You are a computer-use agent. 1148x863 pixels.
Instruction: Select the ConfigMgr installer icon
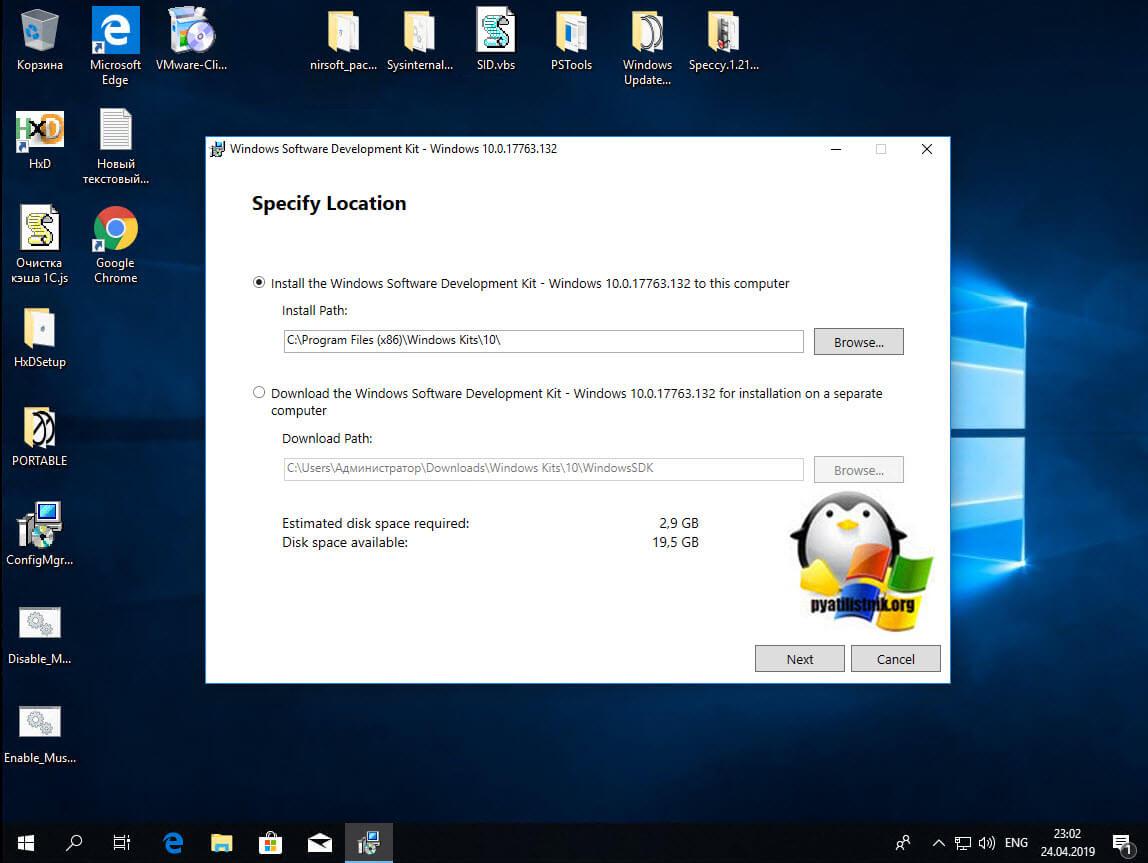click(40, 535)
